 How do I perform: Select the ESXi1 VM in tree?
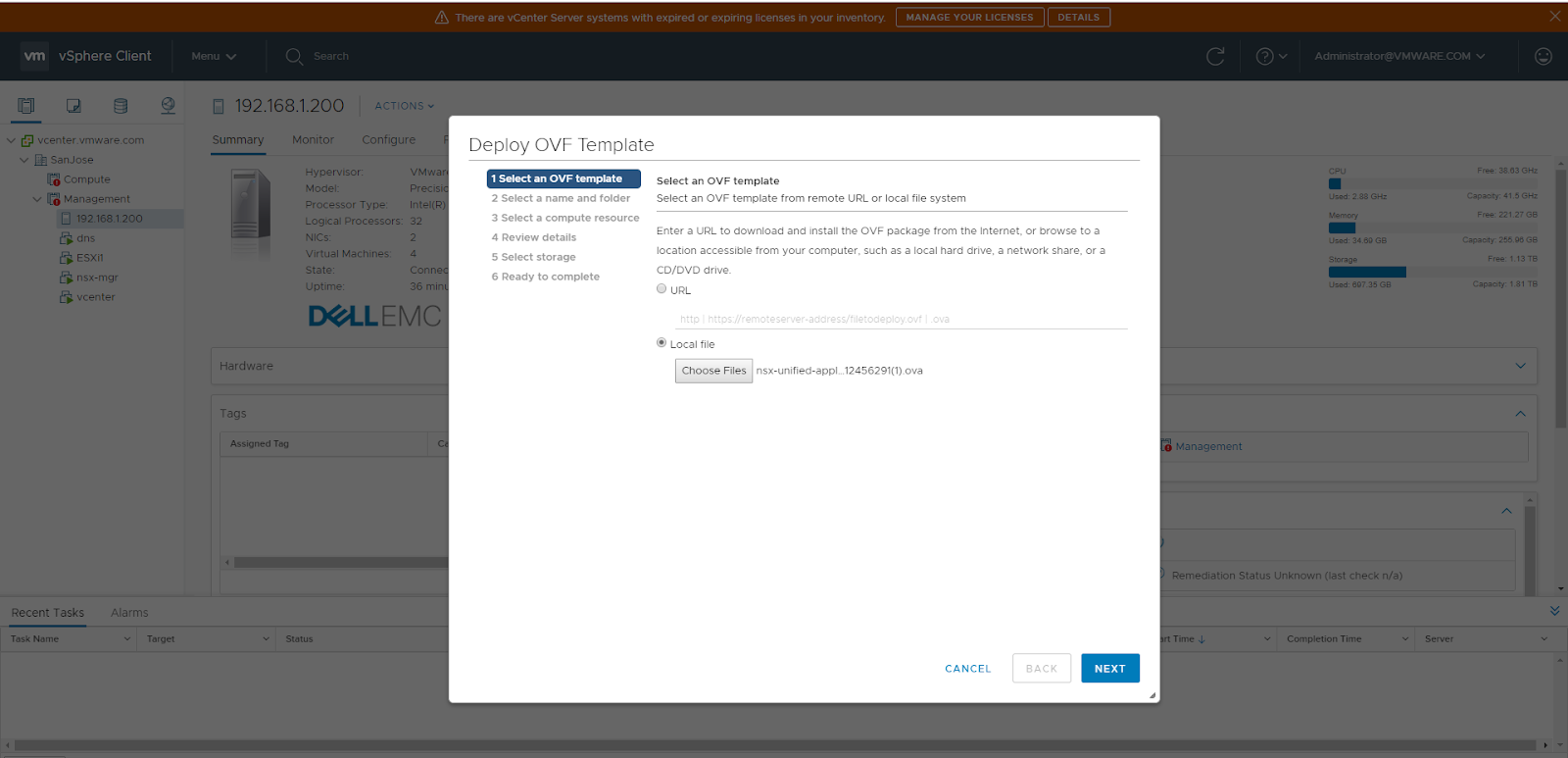pyautogui.click(x=89, y=258)
